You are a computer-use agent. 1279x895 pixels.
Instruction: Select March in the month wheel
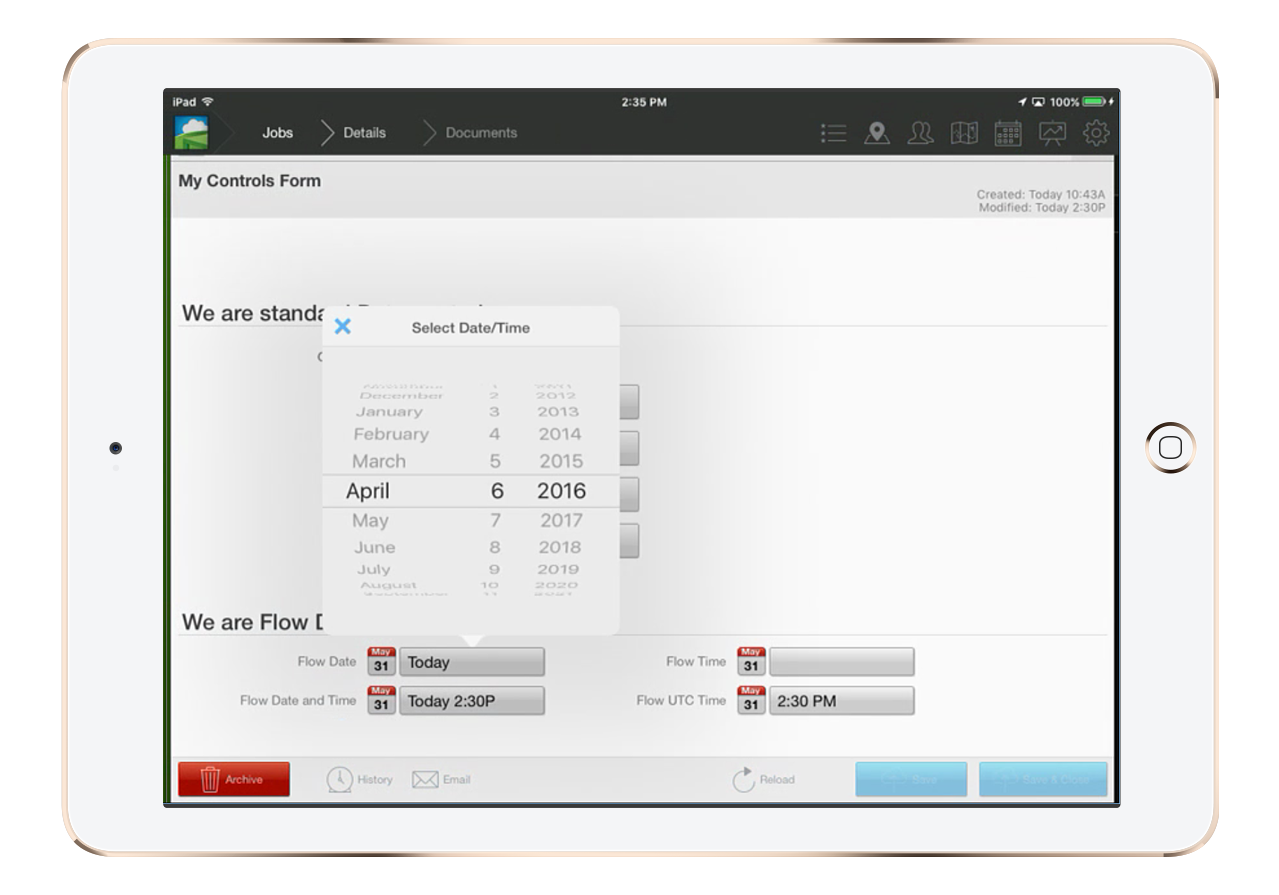tap(379, 461)
